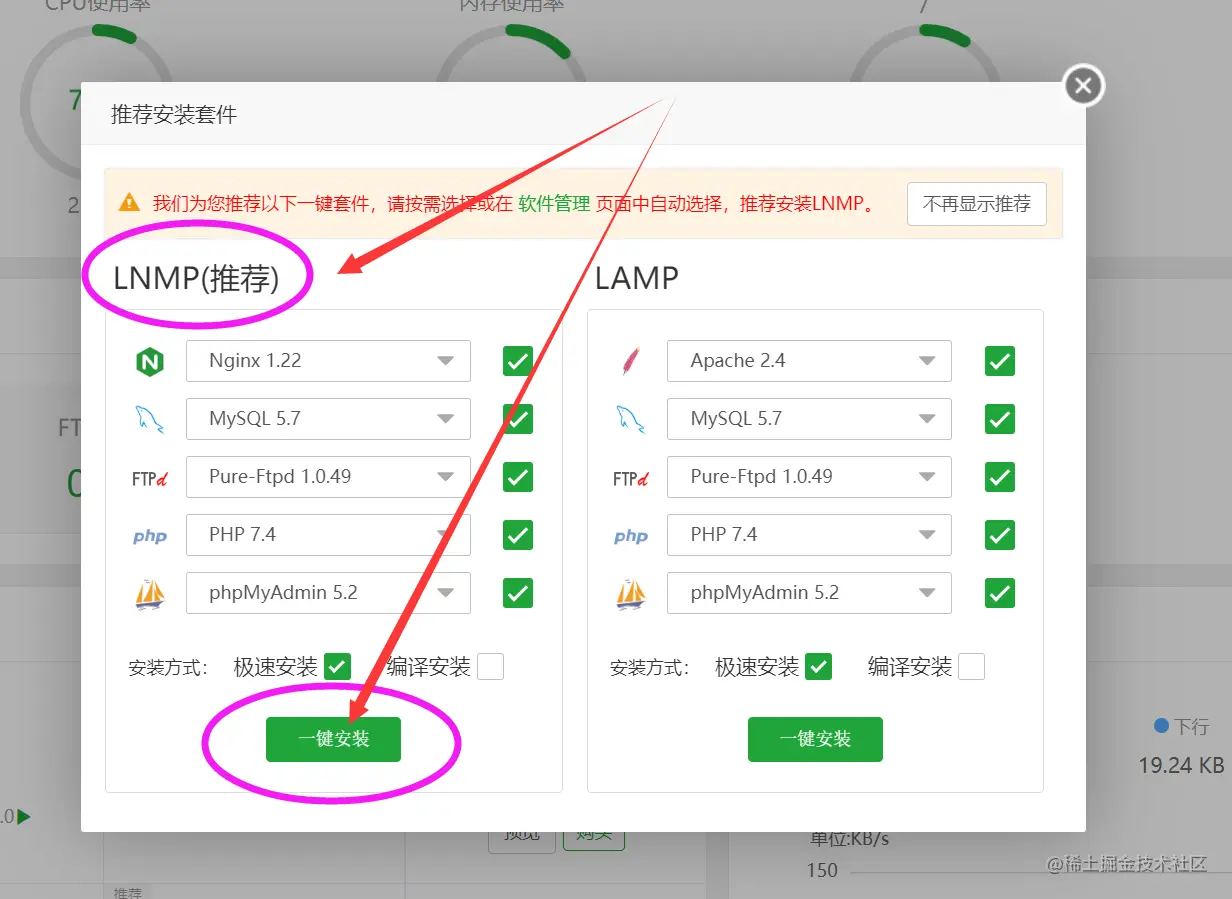Image resolution: width=1232 pixels, height=899 pixels.
Task: Uncheck PHP 7.4 in LNMP
Action: [518, 535]
